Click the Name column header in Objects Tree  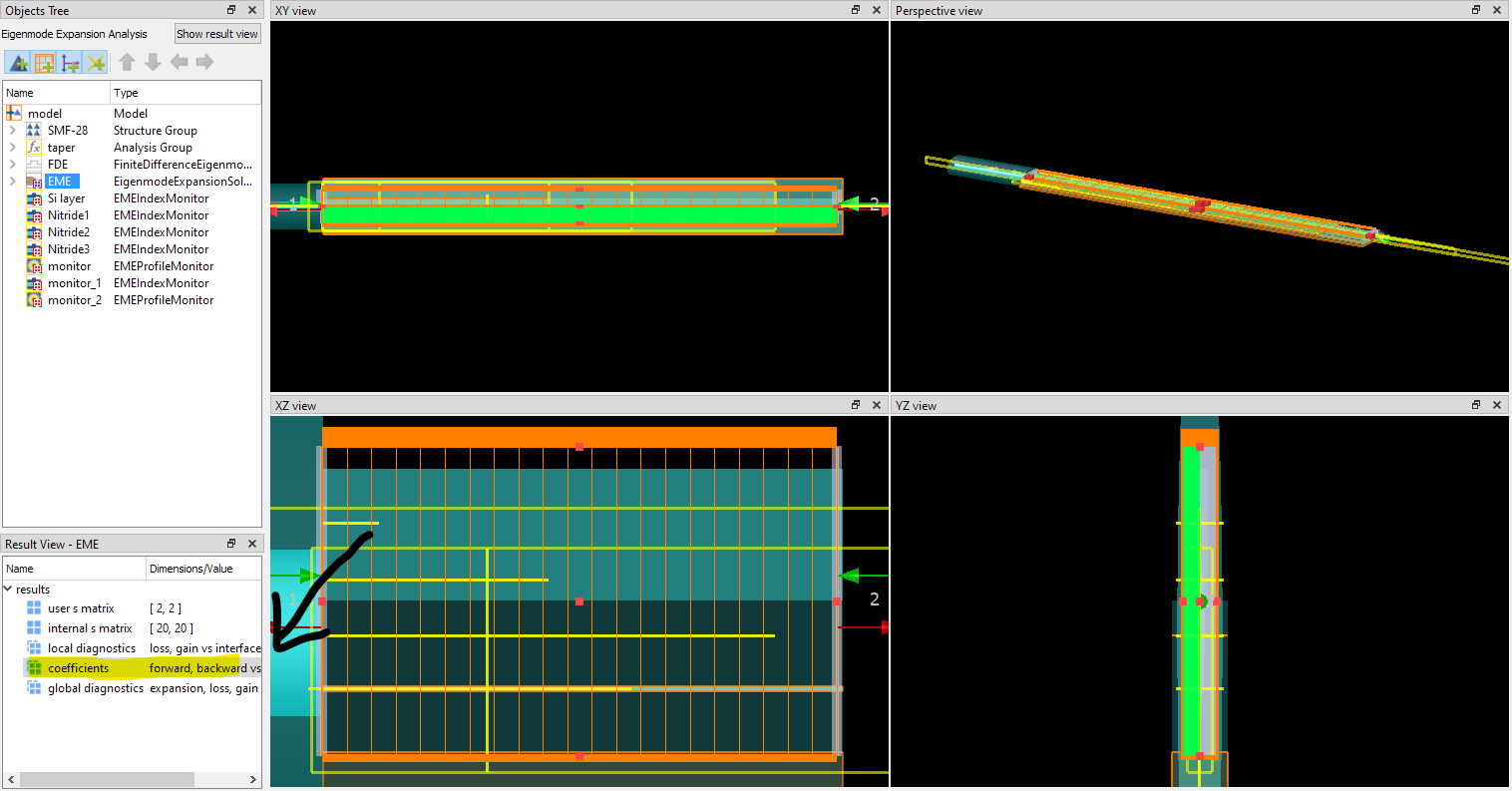[56, 93]
